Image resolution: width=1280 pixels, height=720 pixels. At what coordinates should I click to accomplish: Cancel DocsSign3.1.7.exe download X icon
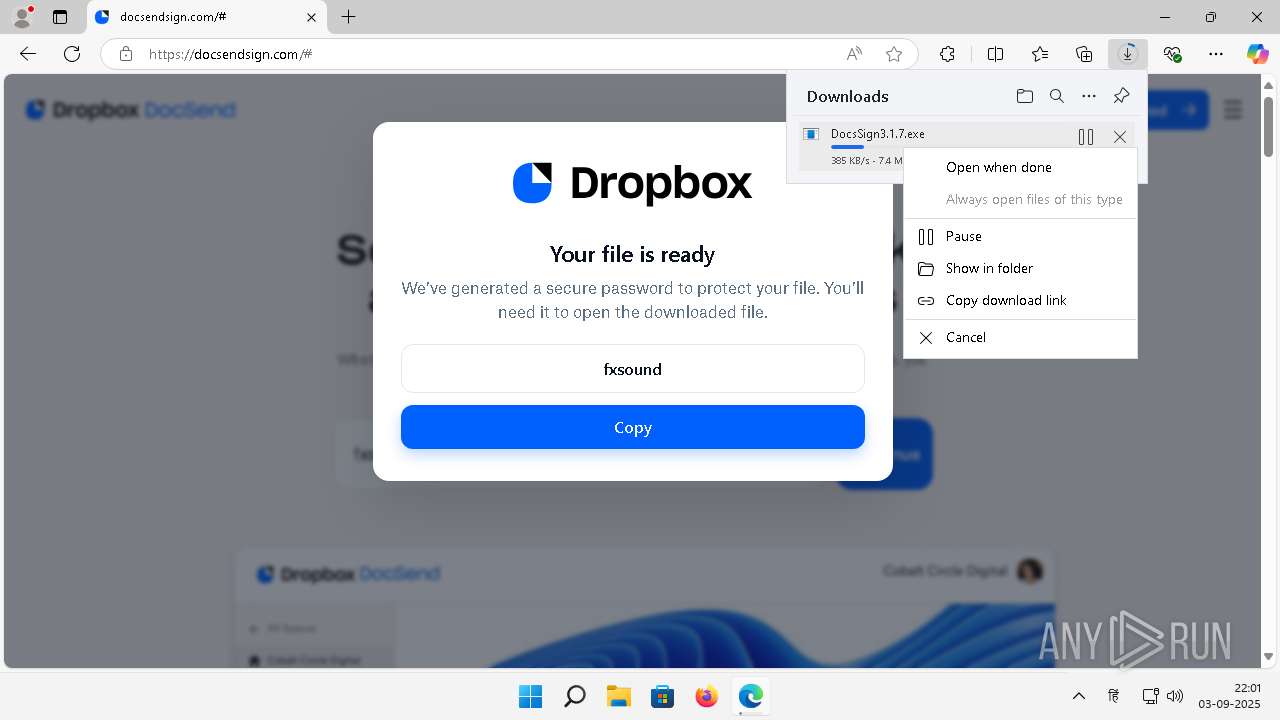1120,137
